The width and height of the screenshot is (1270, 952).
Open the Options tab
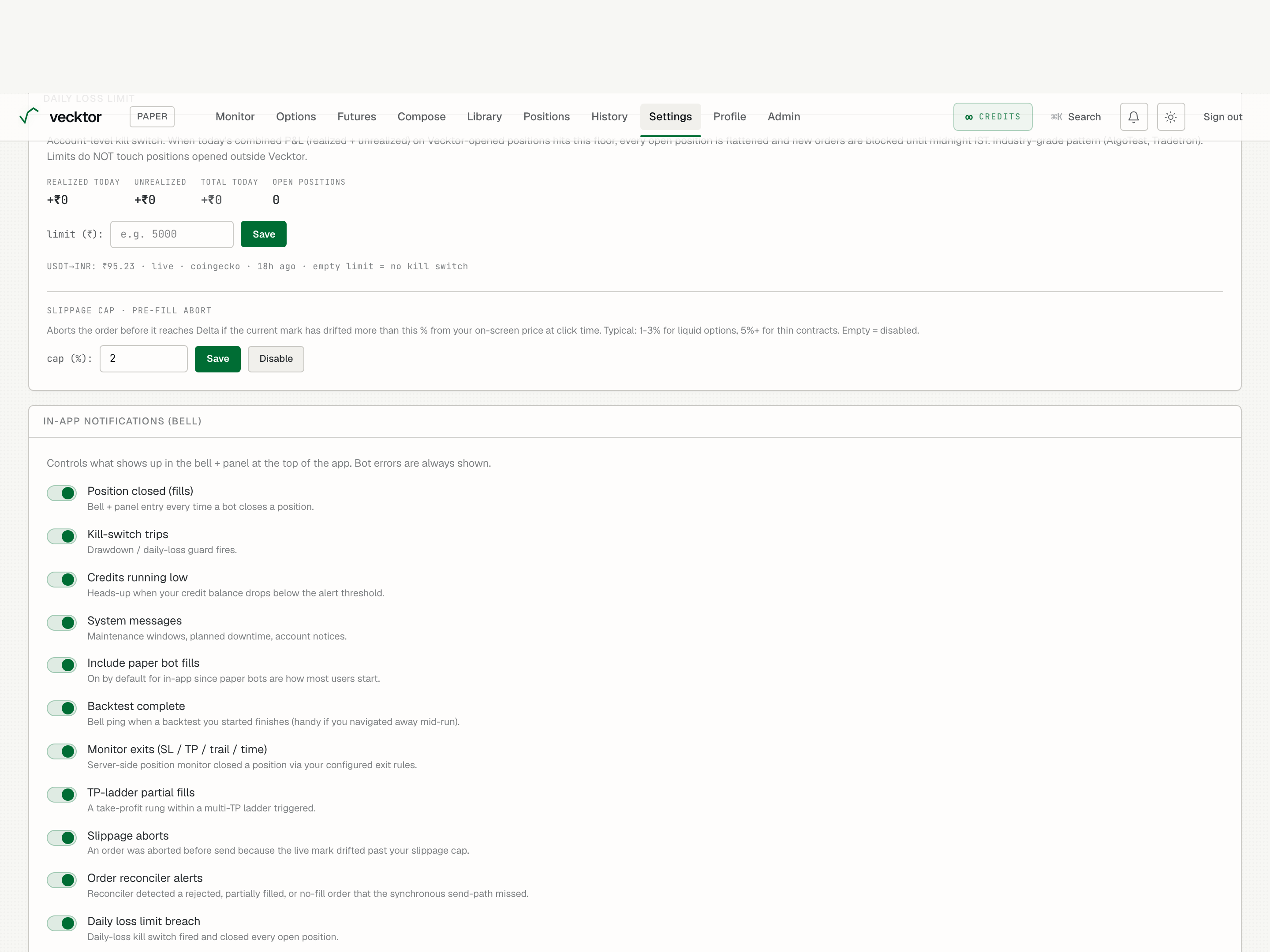(296, 116)
